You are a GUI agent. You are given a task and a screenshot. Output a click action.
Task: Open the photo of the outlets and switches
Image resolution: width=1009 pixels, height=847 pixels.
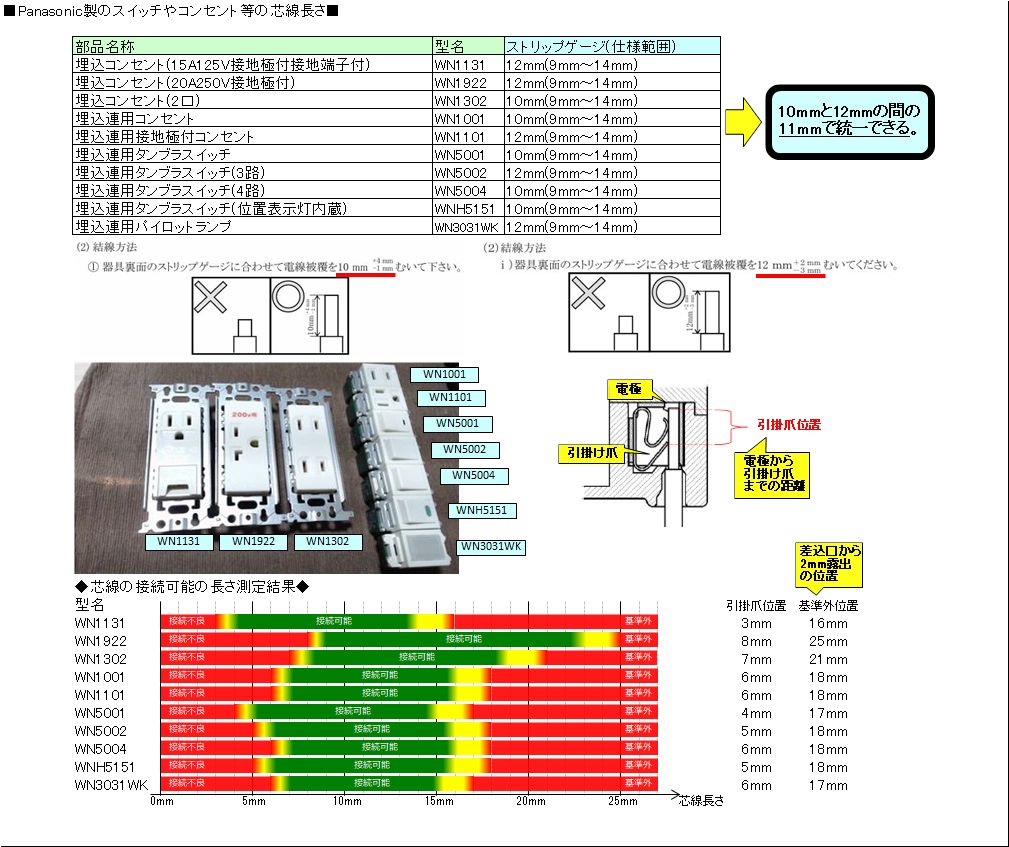(266, 468)
